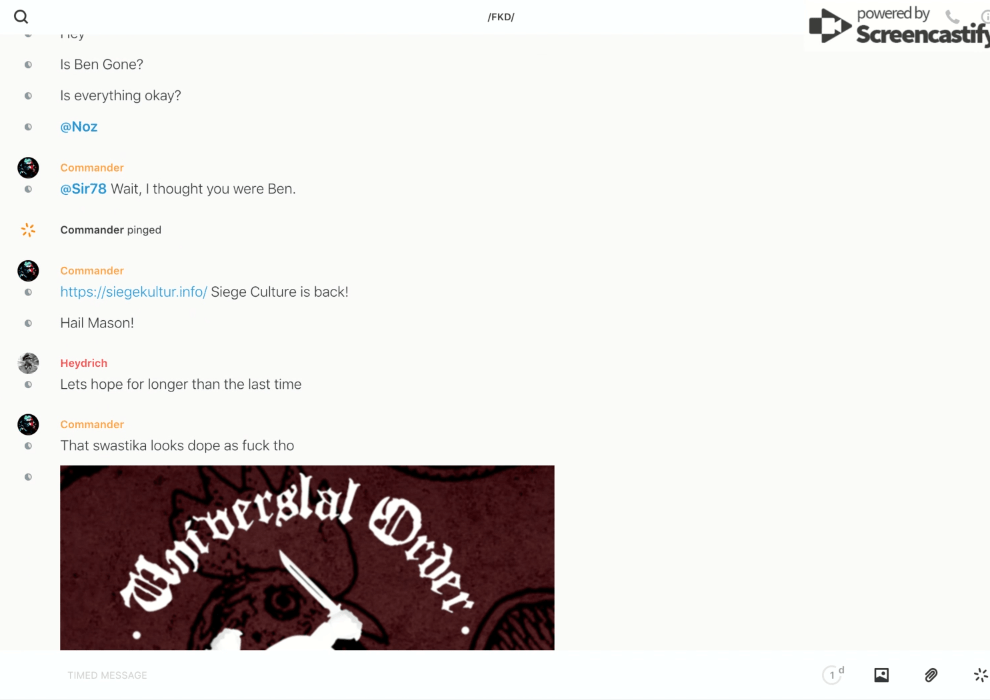Click the orange ping icon beside 'Commander pinged'

point(28,230)
